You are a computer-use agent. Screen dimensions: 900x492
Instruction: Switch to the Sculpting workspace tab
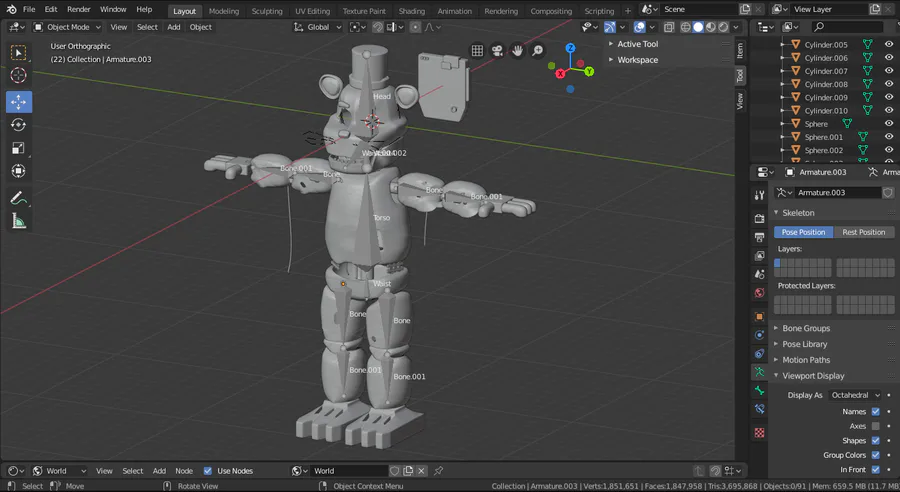pyautogui.click(x=267, y=11)
